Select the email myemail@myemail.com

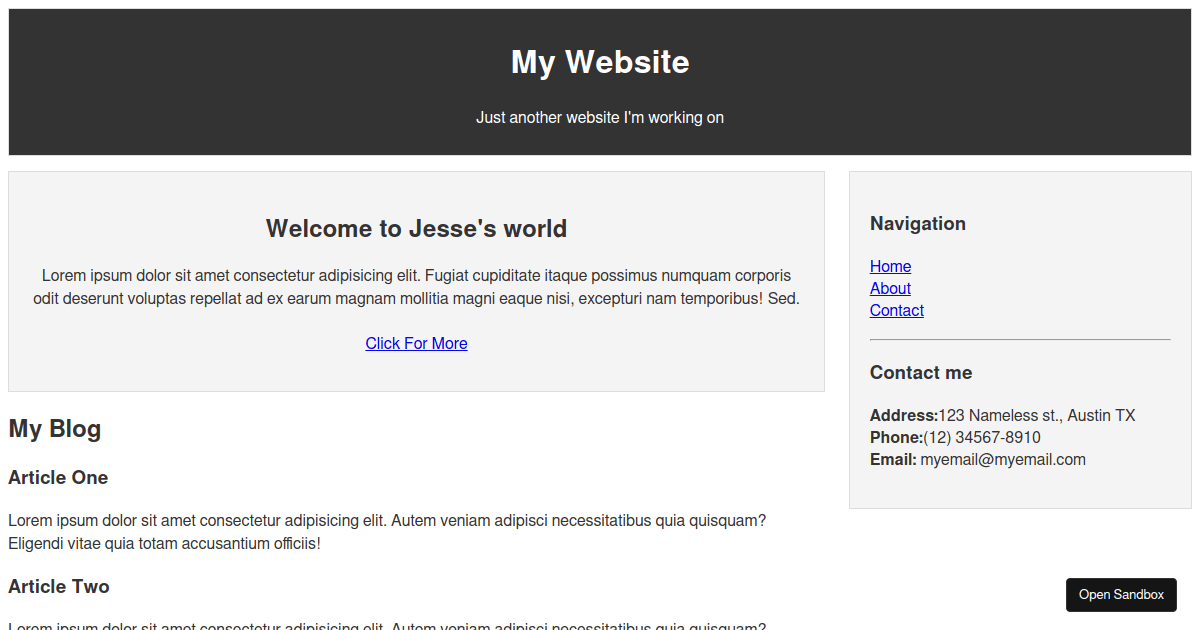tap(1003, 460)
